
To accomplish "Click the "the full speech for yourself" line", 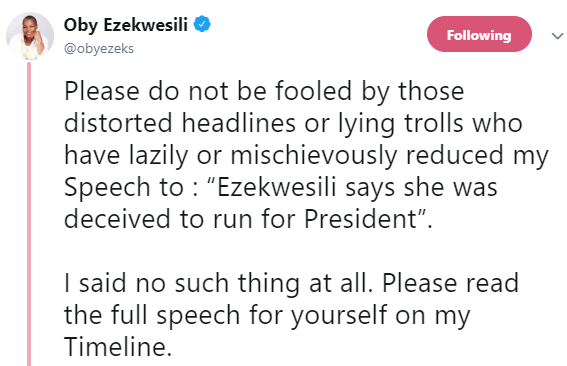I will click(x=267, y=316).
